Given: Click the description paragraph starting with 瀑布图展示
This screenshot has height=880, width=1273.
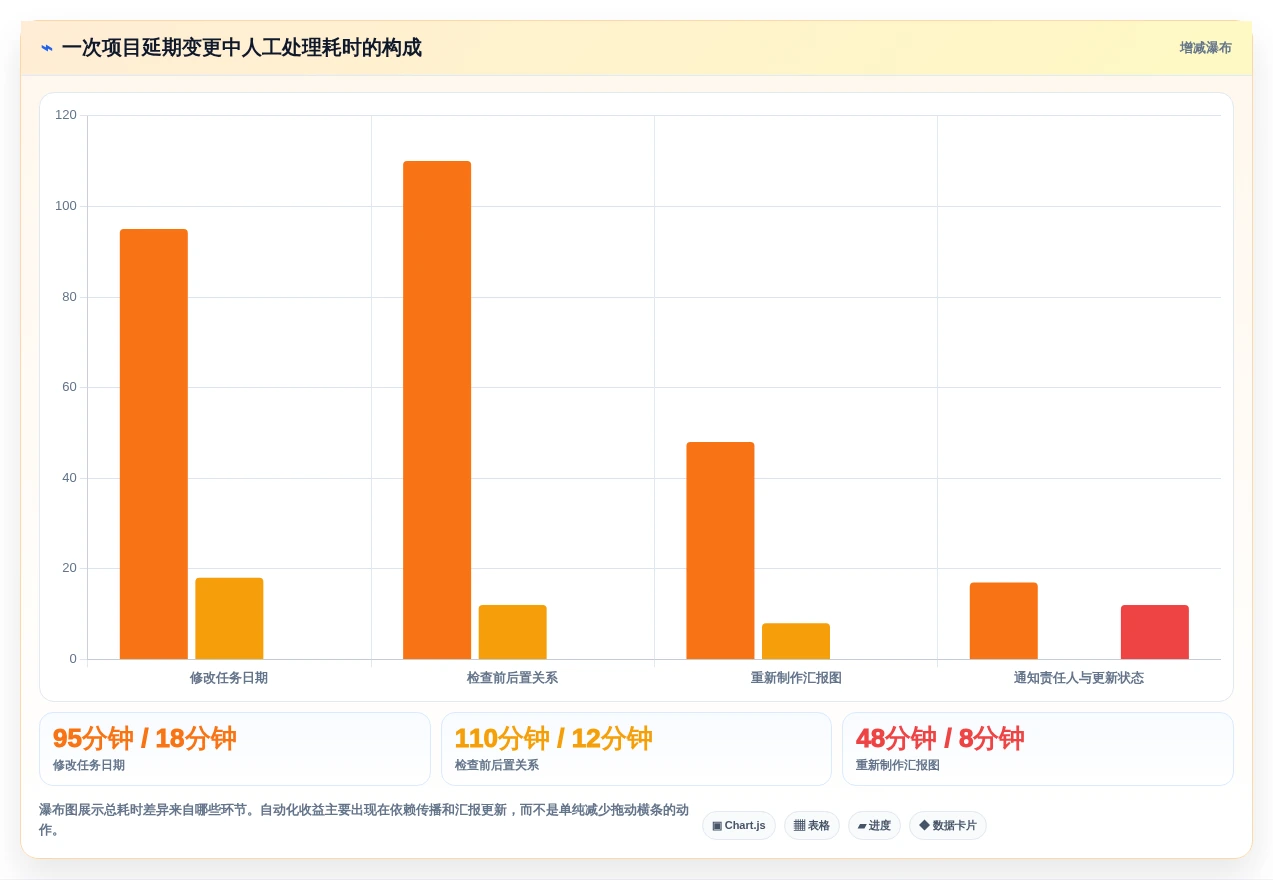Looking at the screenshot, I should coord(364,820).
